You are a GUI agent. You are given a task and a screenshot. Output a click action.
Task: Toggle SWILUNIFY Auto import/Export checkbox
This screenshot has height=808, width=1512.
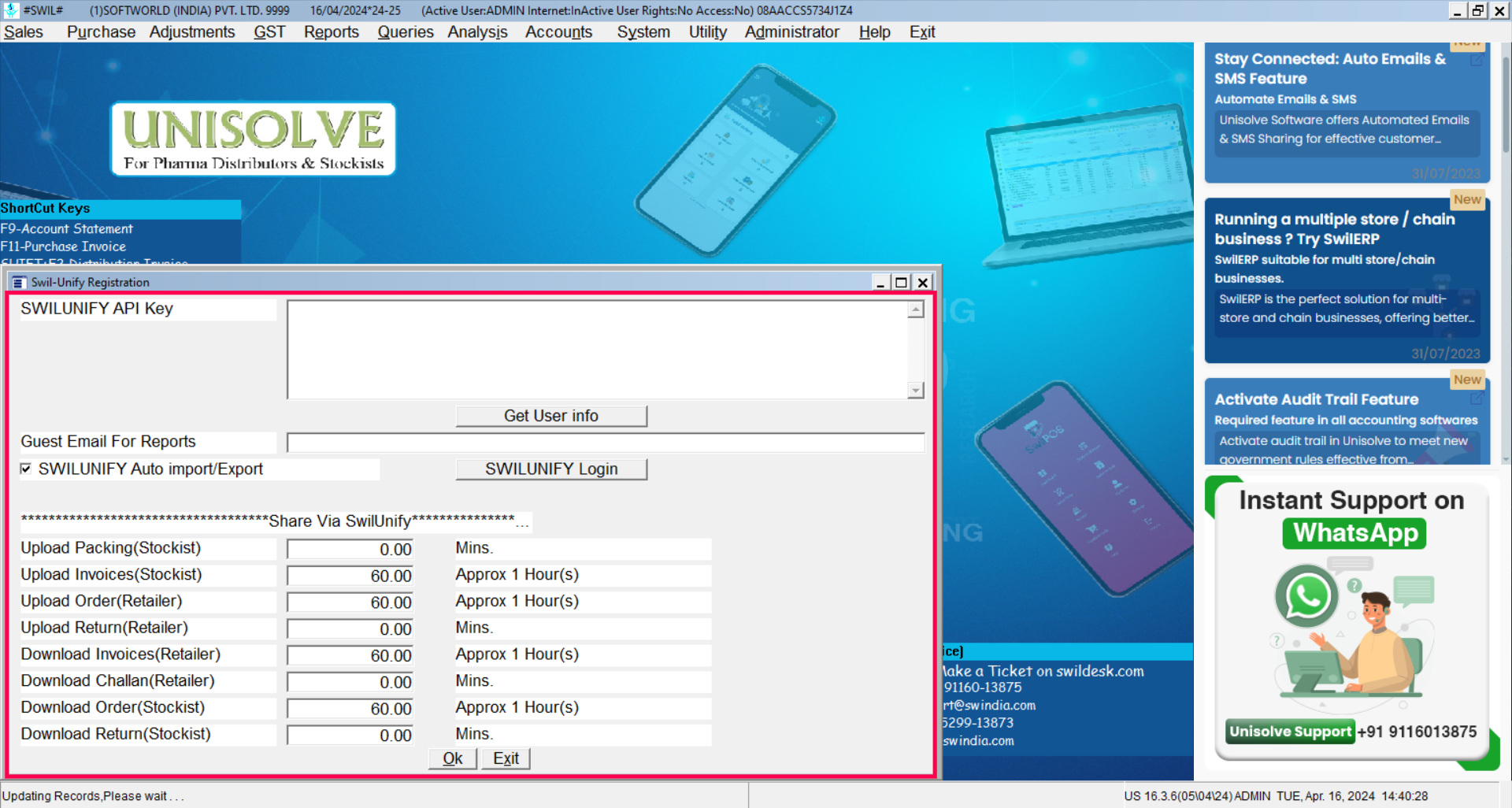coord(26,469)
